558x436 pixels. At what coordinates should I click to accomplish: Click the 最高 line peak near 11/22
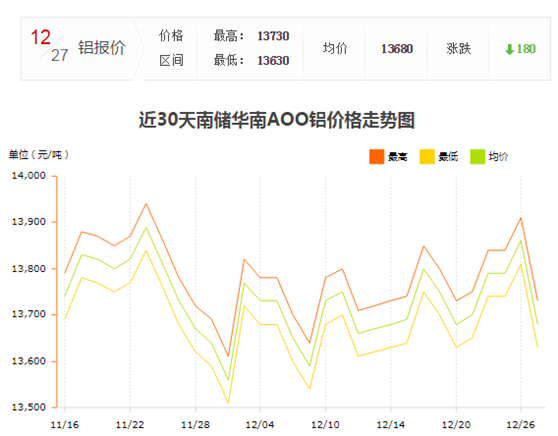point(146,204)
